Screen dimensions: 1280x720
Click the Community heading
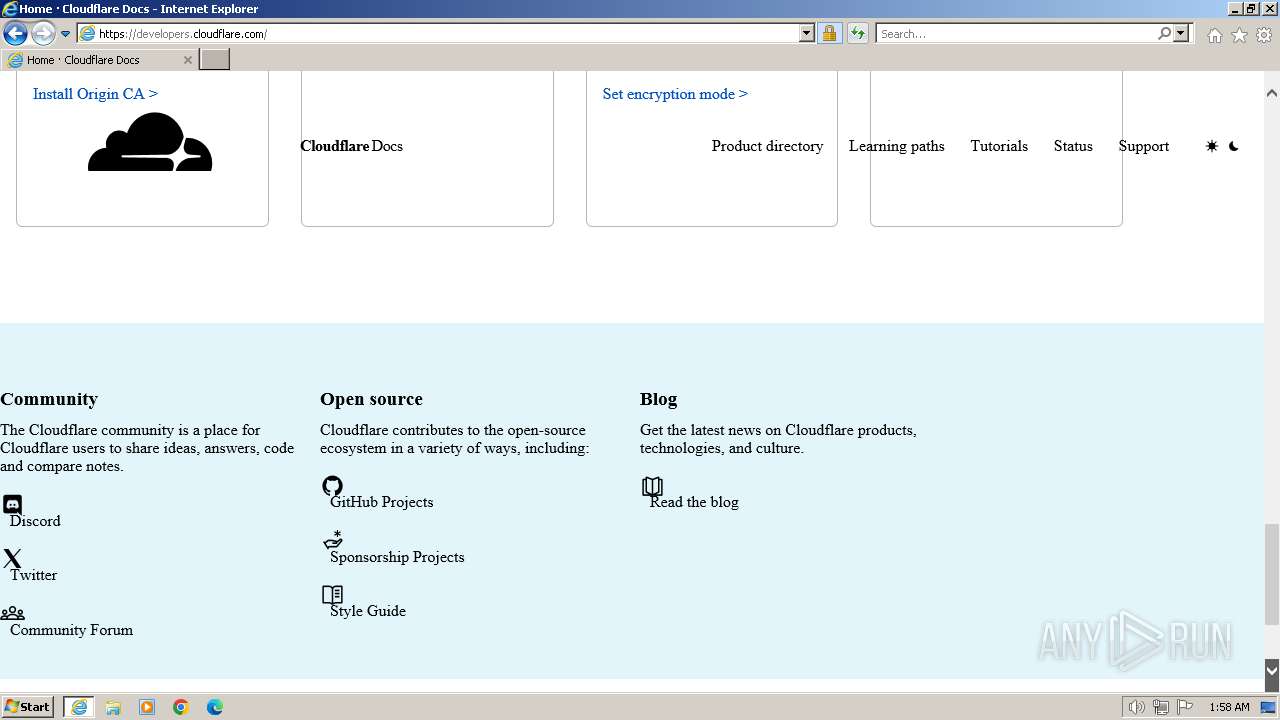coord(49,399)
